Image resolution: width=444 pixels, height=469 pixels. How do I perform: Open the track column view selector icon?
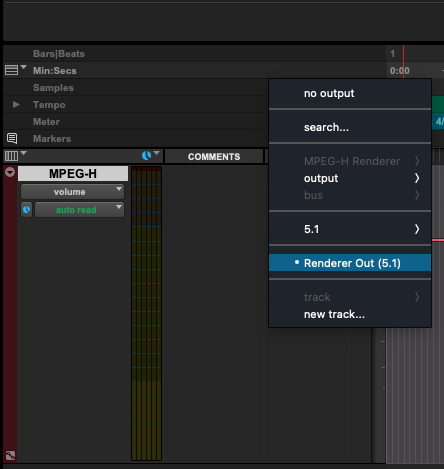tap(11, 156)
